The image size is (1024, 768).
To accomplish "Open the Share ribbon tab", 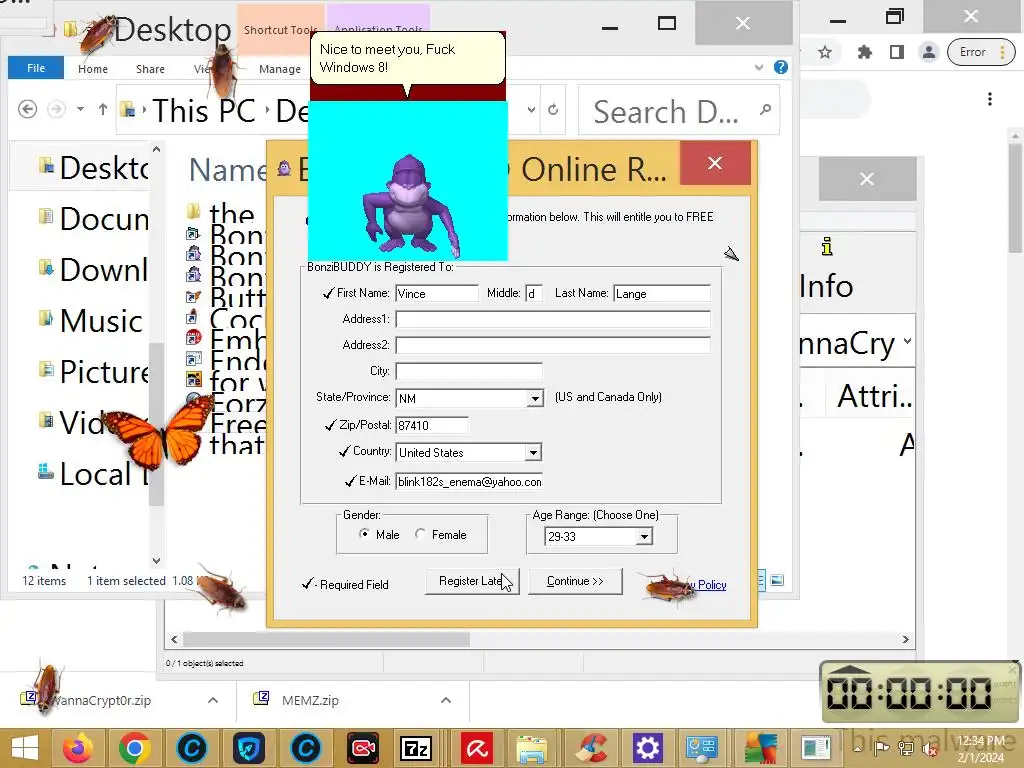I will click(x=150, y=69).
